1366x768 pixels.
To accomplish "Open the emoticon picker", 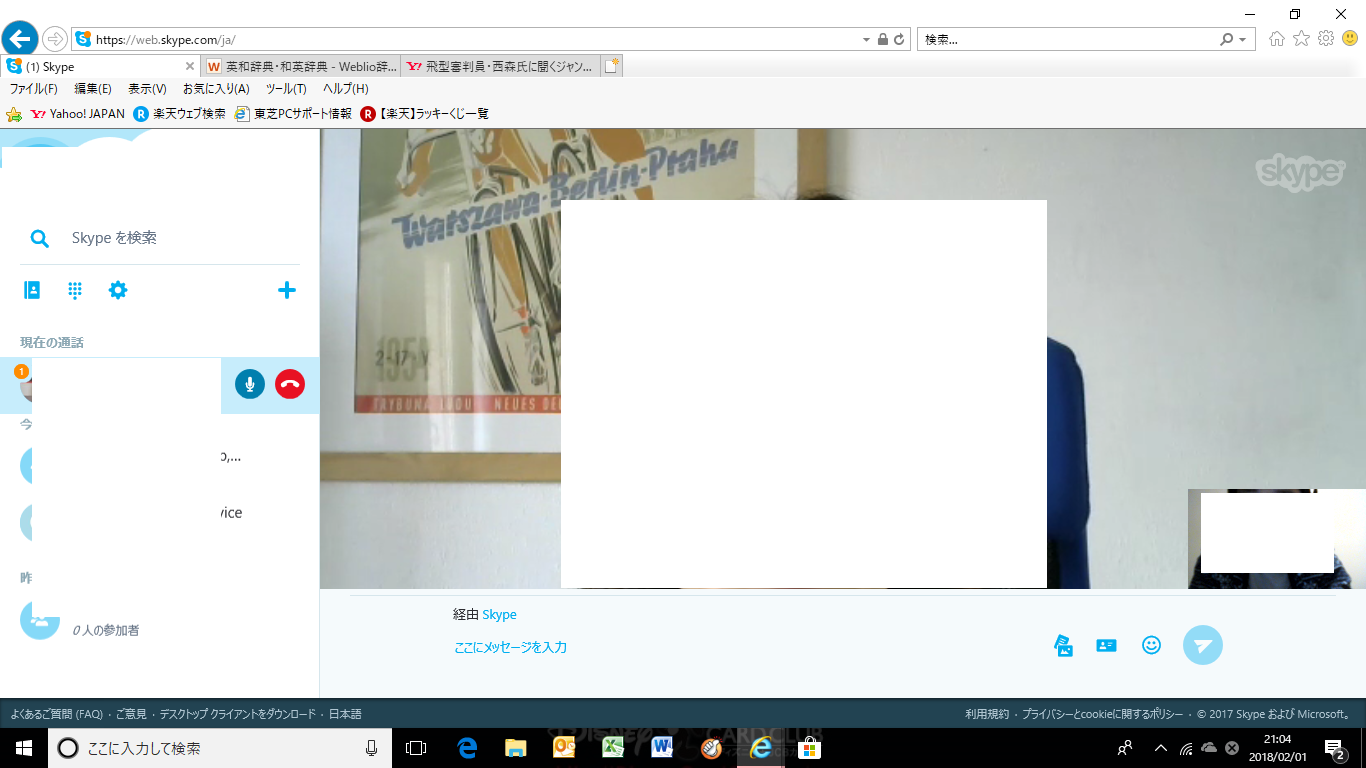I will point(1151,646).
